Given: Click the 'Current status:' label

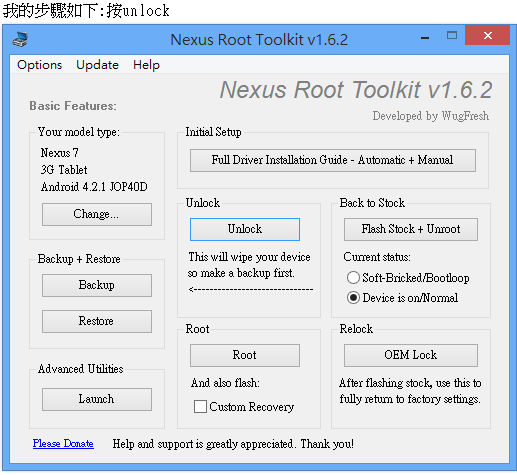Looking at the screenshot, I should (x=377, y=257).
